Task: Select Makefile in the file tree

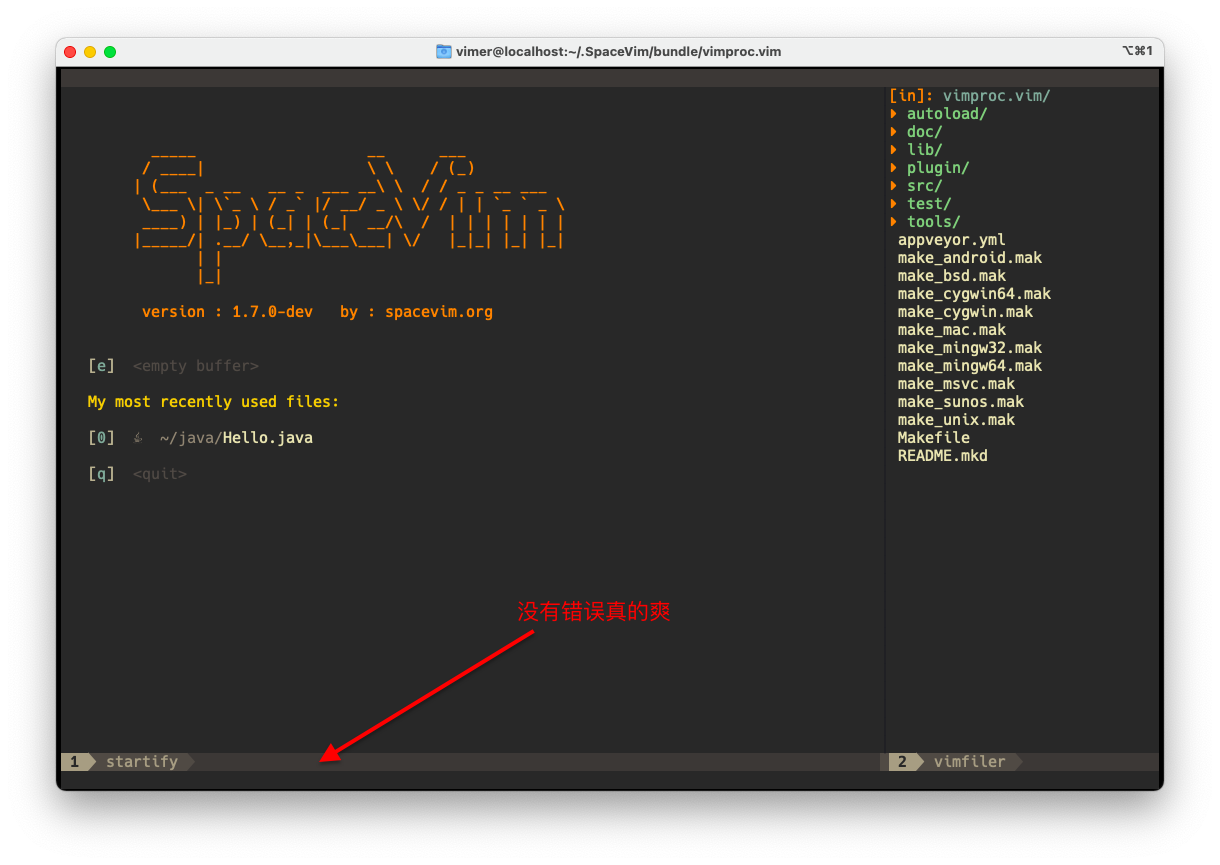Action: click(934, 438)
